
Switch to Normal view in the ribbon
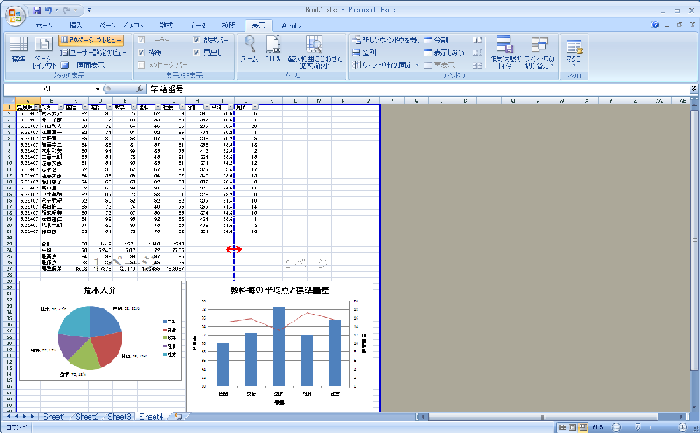coord(19,48)
